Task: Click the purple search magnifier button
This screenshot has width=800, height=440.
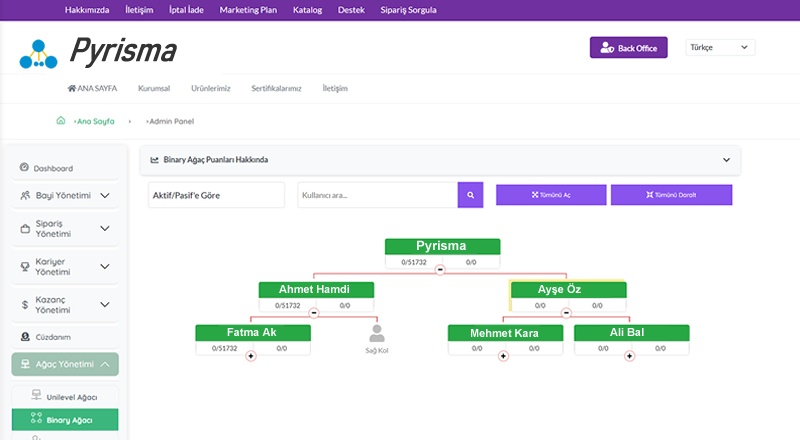Action: (470, 195)
